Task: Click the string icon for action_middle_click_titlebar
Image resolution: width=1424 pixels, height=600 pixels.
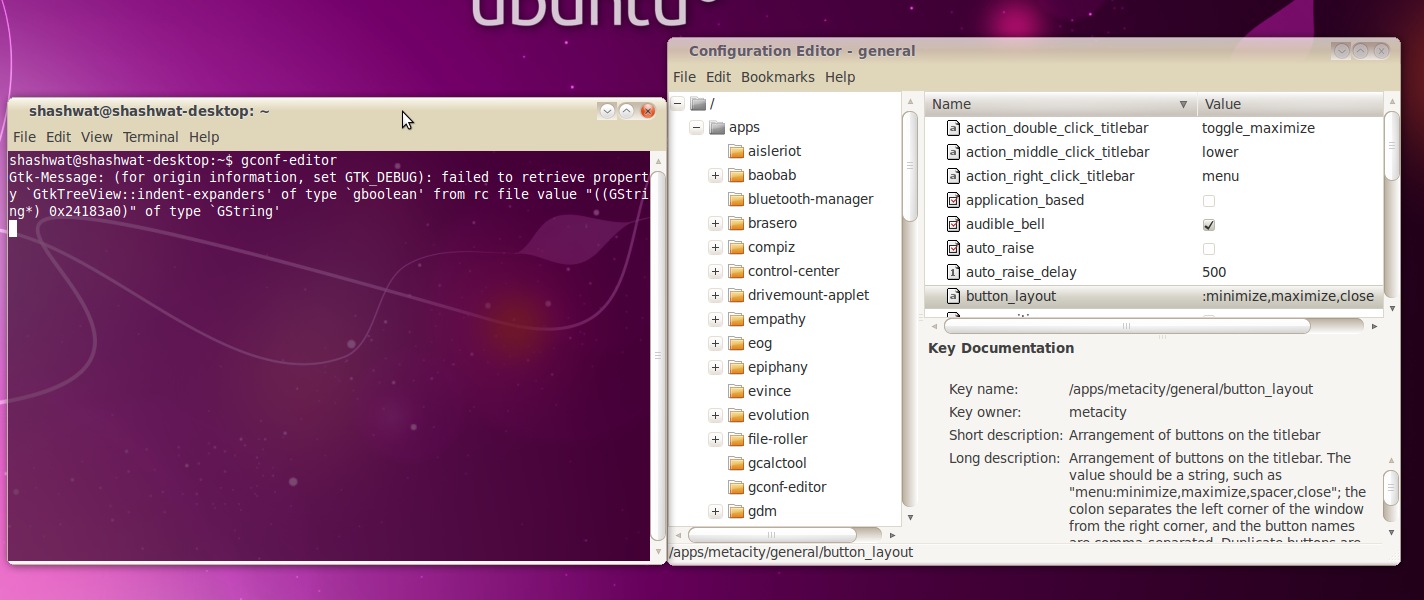Action: click(953, 152)
